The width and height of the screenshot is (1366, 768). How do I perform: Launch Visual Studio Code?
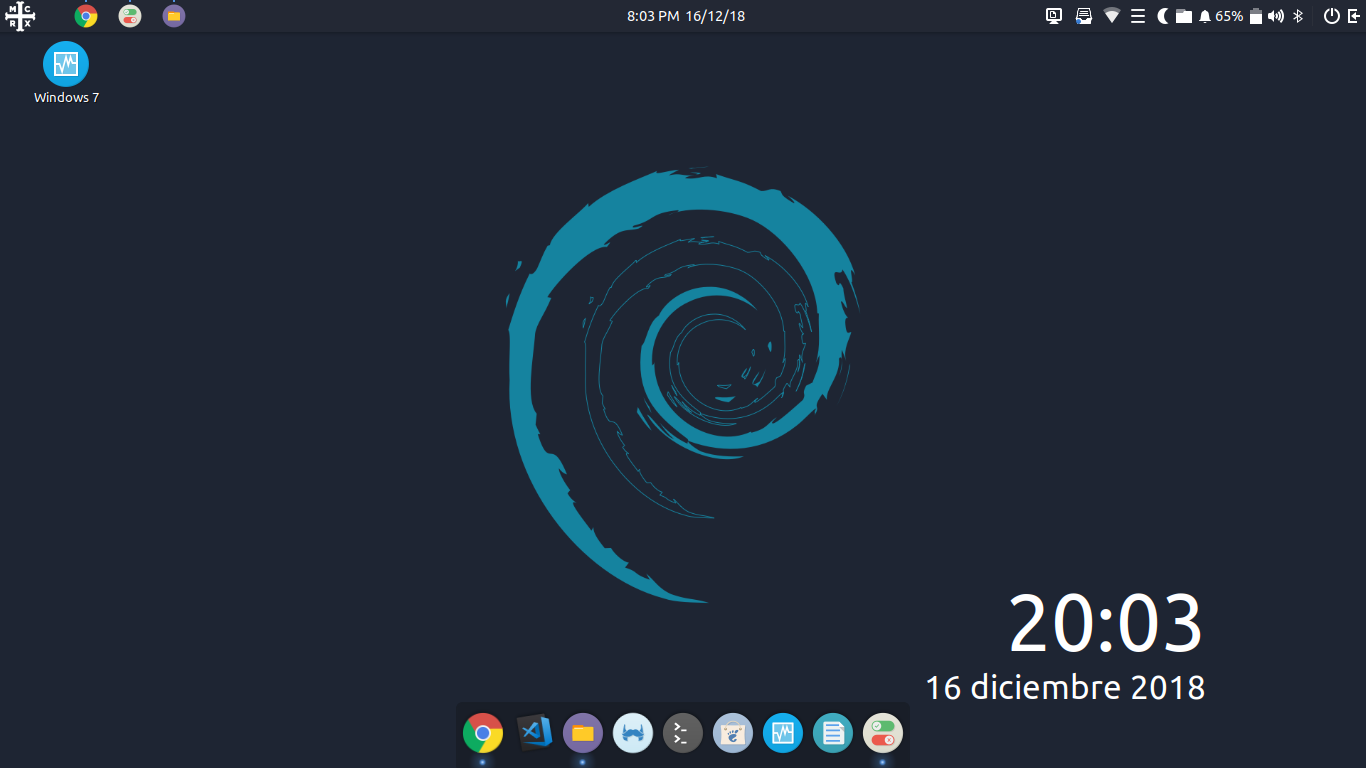[533, 733]
